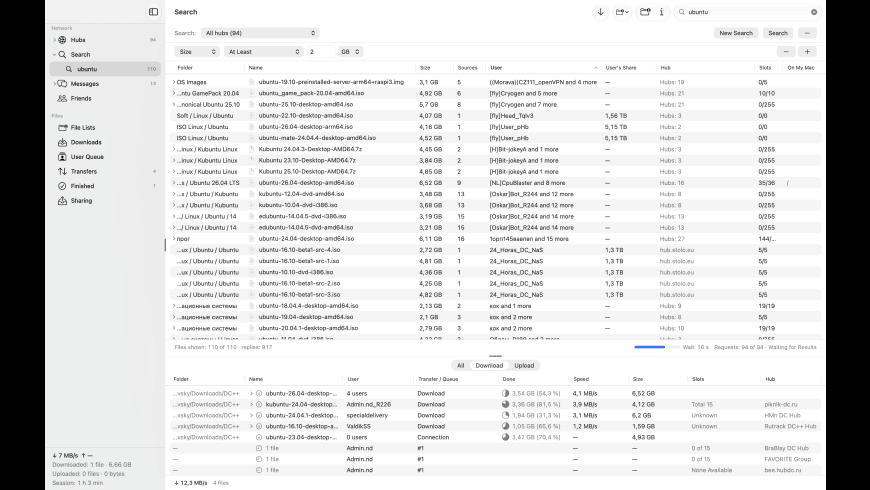Open the GB unit dropdown
Screen dimensions: 870x490
coord(350,52)
